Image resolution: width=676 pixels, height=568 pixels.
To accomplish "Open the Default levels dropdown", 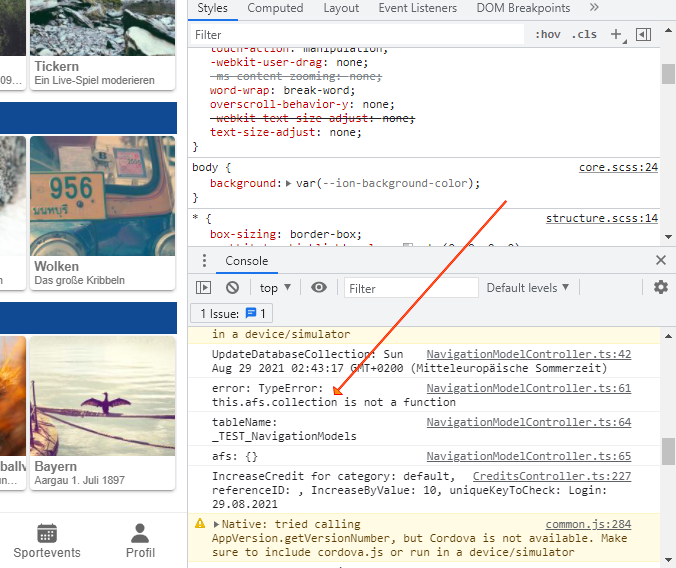I will [x=528, y=288].
